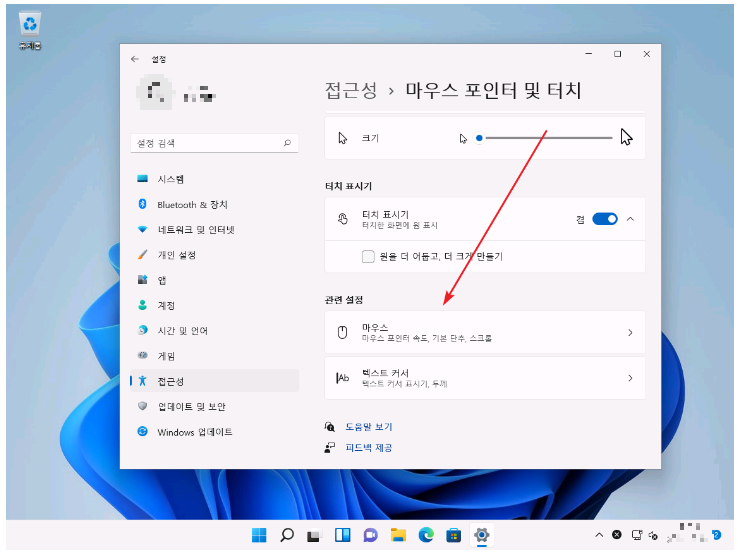The width and height of the screenshot is (738, 554).
Task: Open the 도움말 보기 link
Action: point(369,426)
